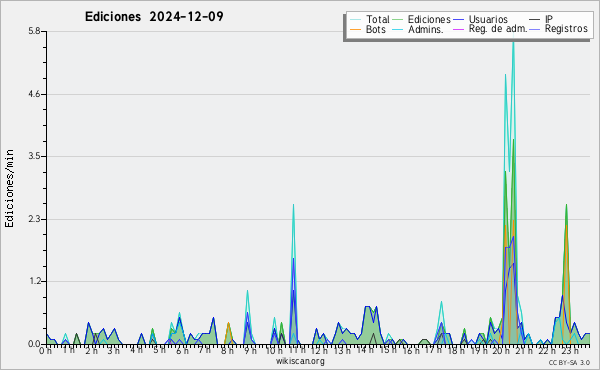Select the Registros legend entry

pos(566,29)
